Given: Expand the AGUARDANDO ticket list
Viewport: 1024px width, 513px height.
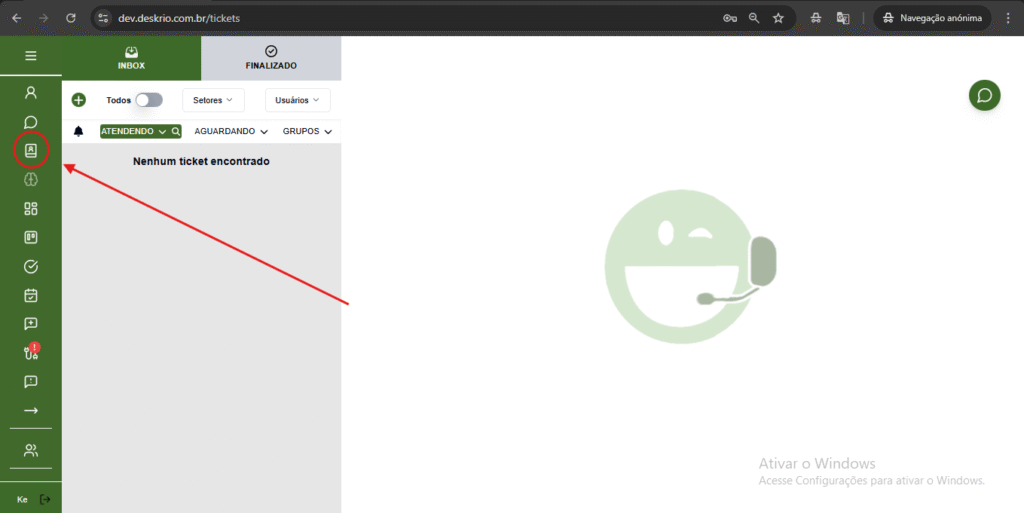Looking at the screenshot, I should click(231, 131).
